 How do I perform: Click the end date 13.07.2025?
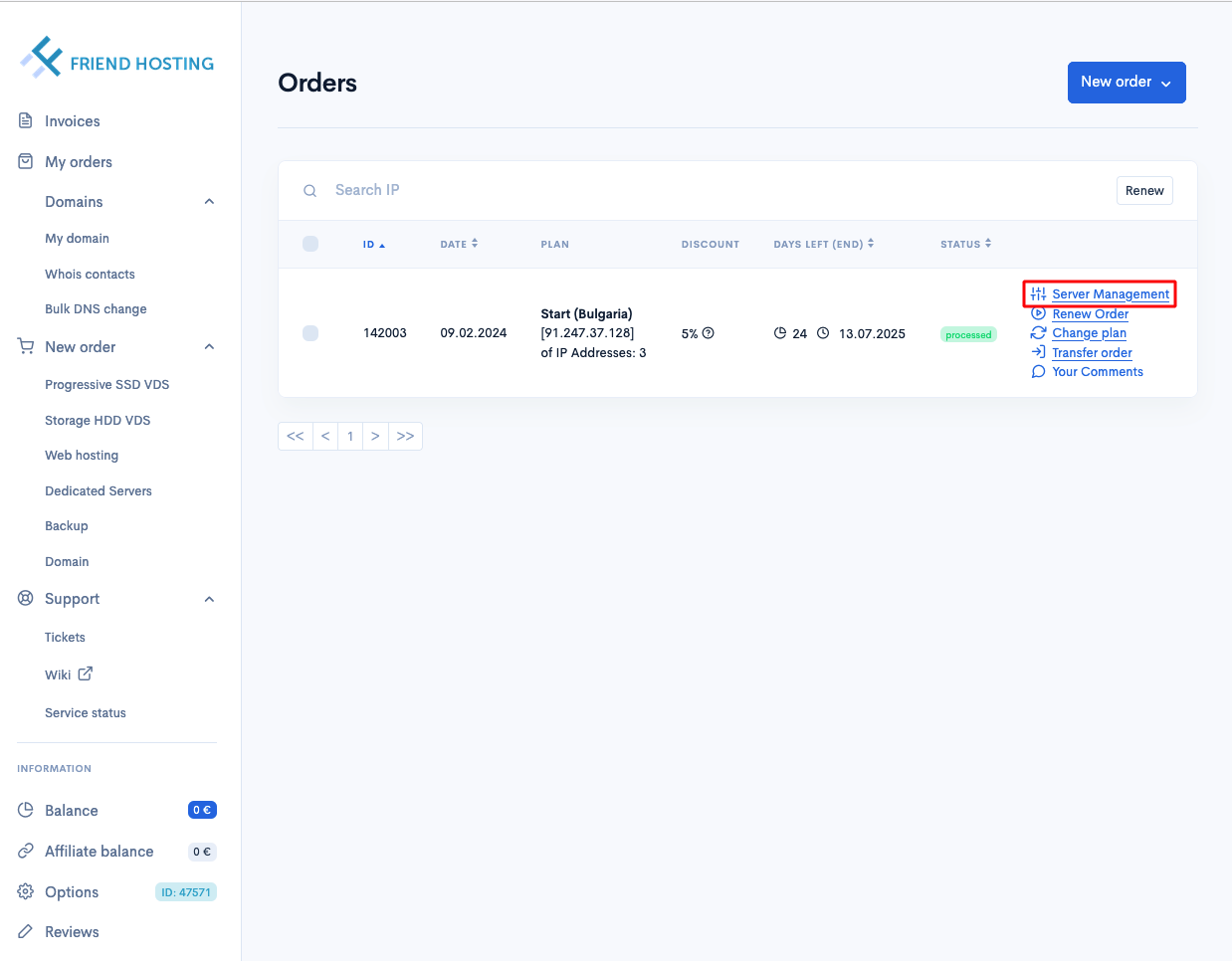click(x=872, y=334)
